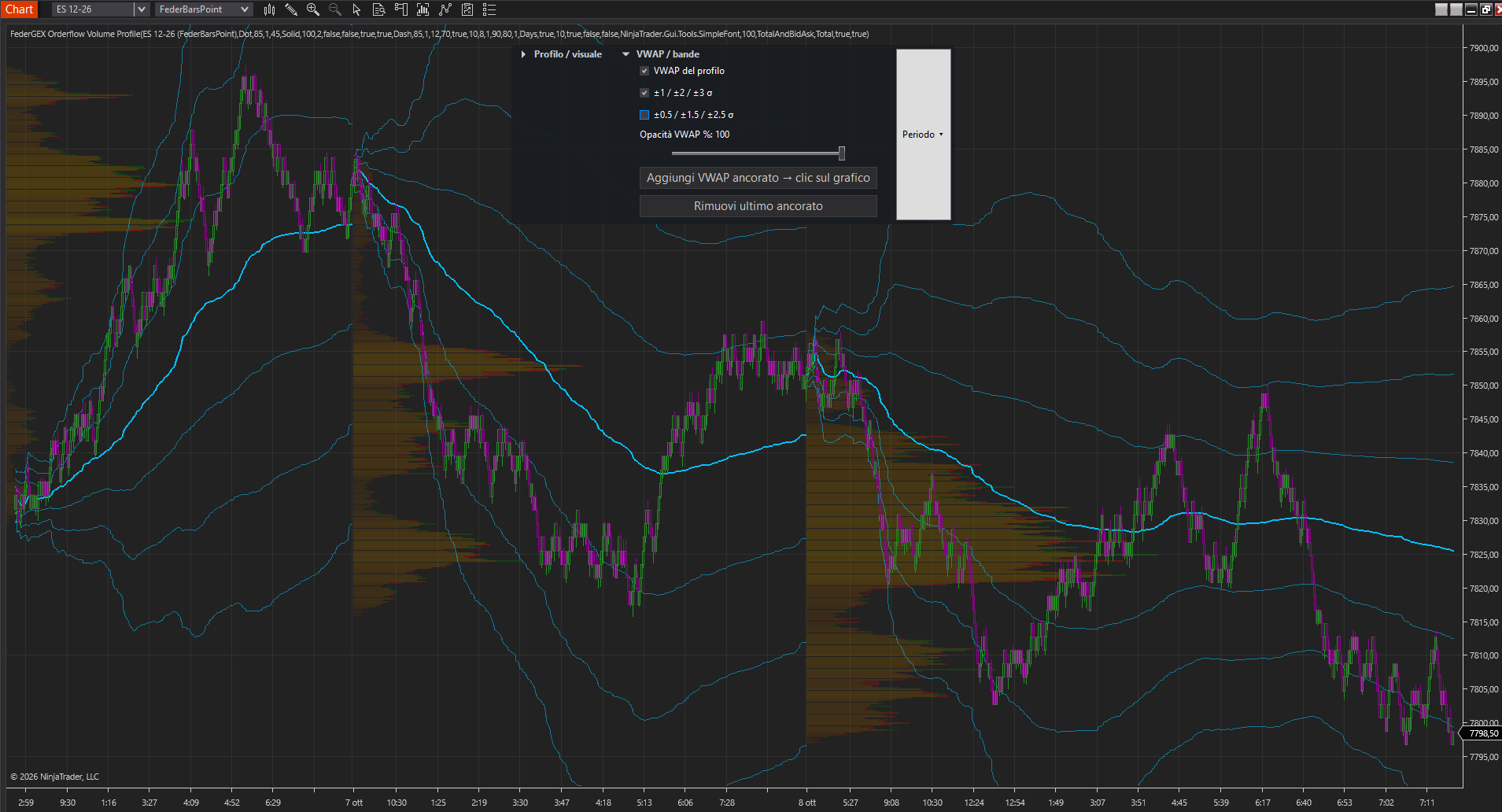Open the chart properties icon
1502x812 pixels.
(x=467, y=9)
